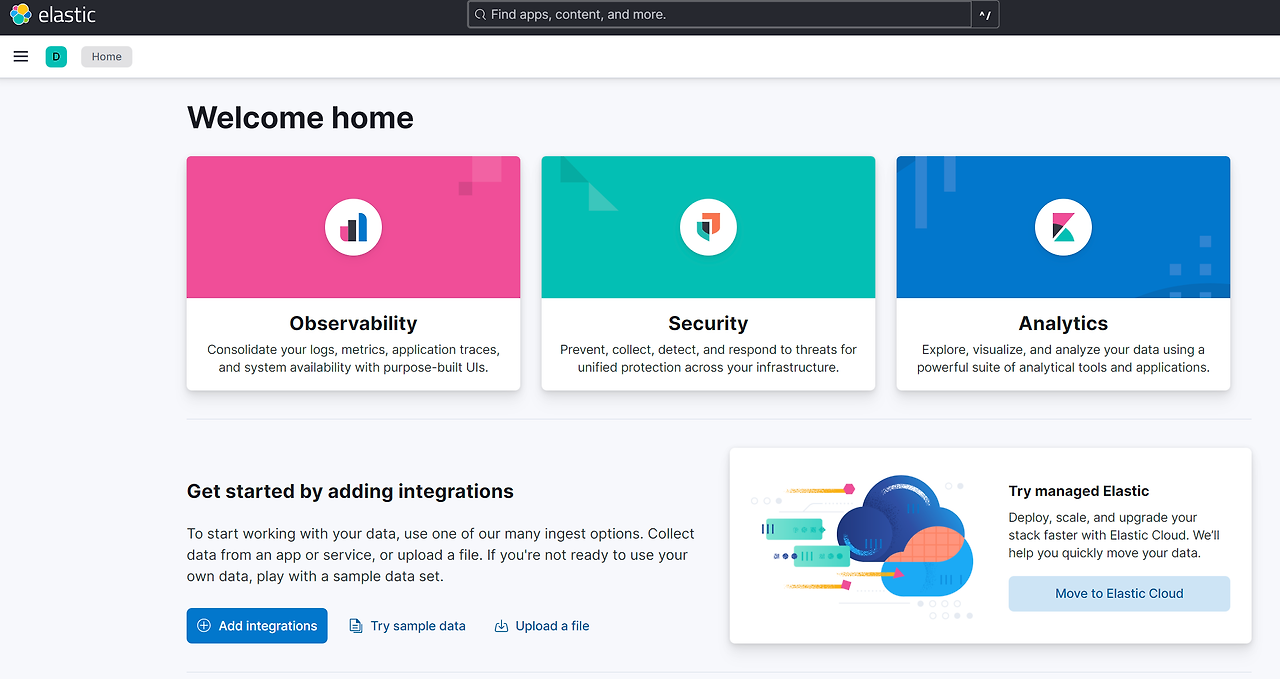Click the Observability bar chart icon
Viewport: 1280px width, 679px height.
coord(353,227)
